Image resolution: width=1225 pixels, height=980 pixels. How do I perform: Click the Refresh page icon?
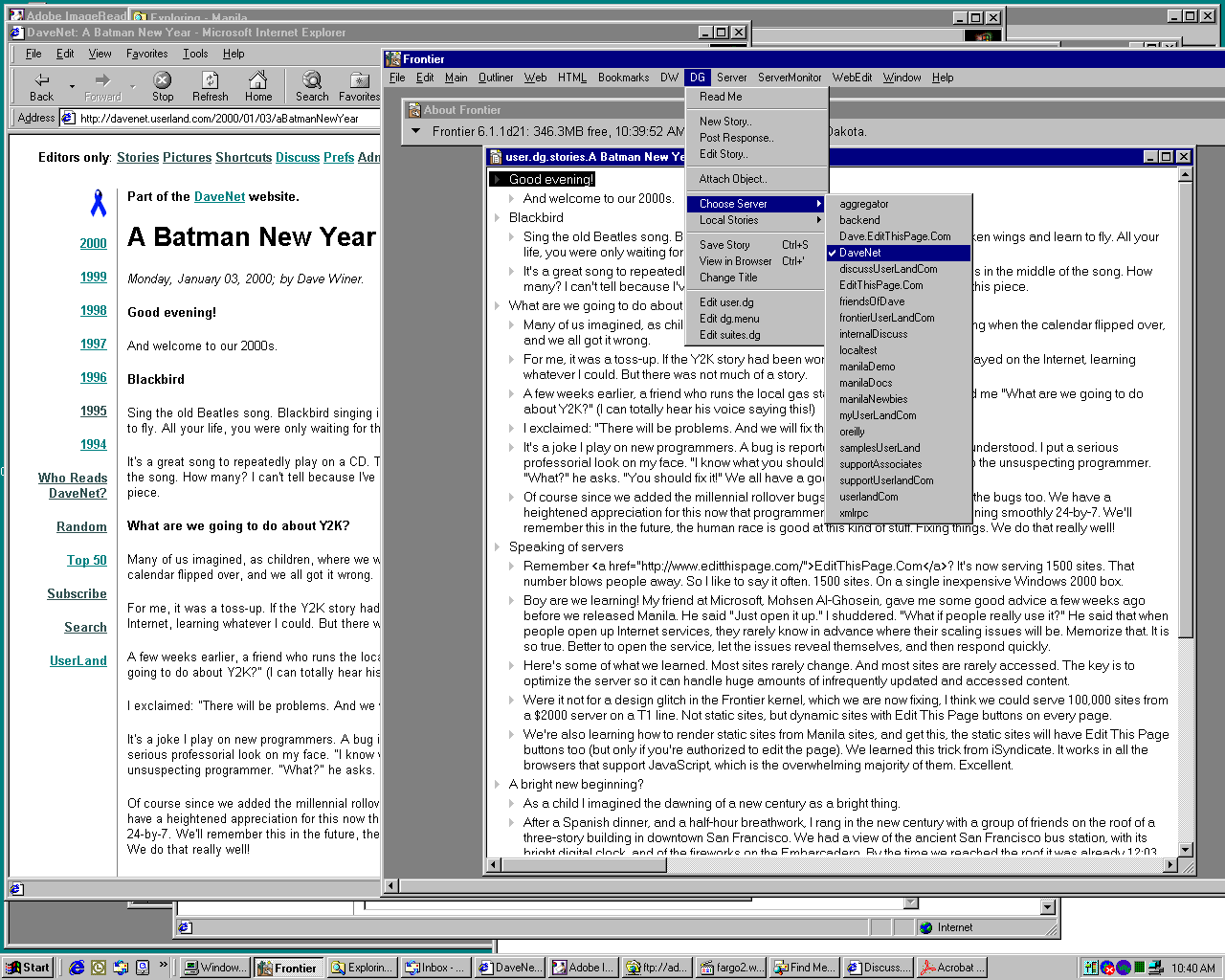tap(210, 81)
